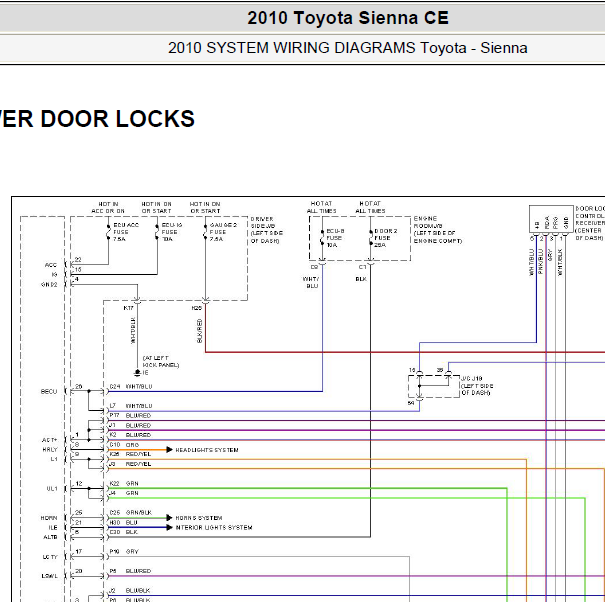Screen dimensions: 605x602
Task: Click the 'LSWL' terminal label
Action: (x=49, y=576)
